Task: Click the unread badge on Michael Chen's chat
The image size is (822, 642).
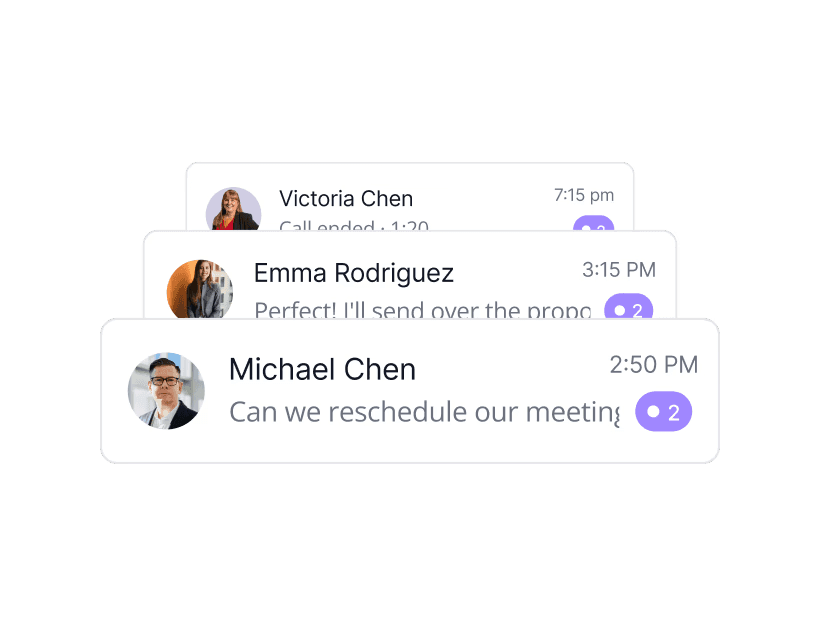Action: pyautogui.click(x=663, y=411)
